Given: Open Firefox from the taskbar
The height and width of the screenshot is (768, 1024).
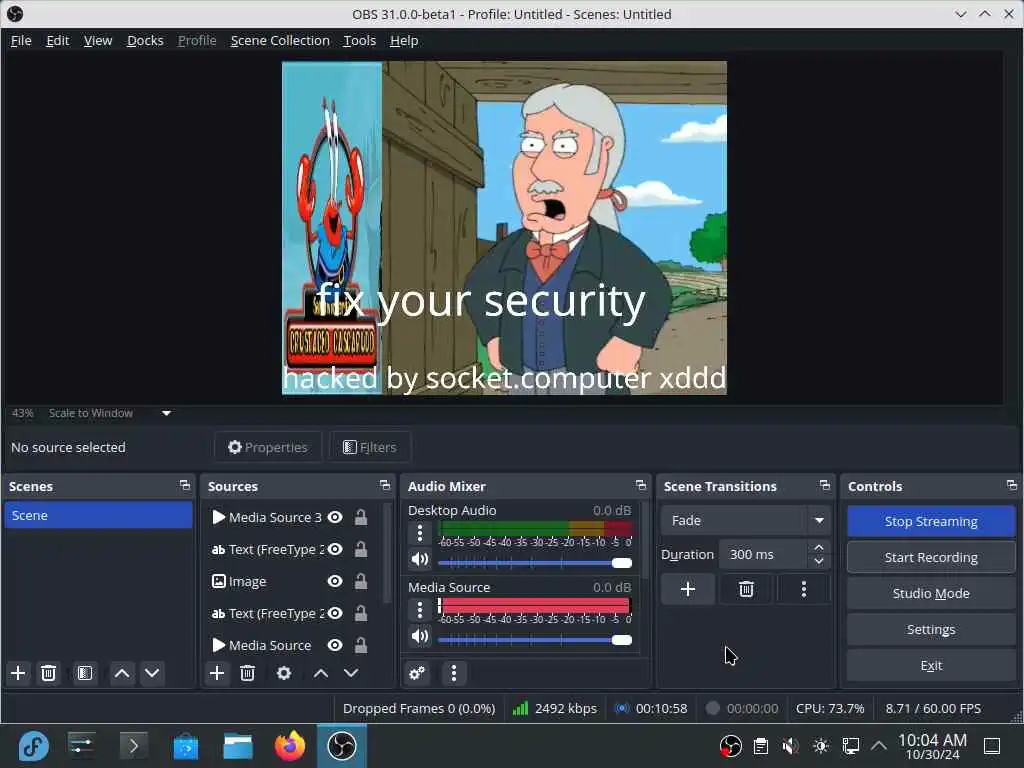Looking at the screenshot, I should (289, 746).
